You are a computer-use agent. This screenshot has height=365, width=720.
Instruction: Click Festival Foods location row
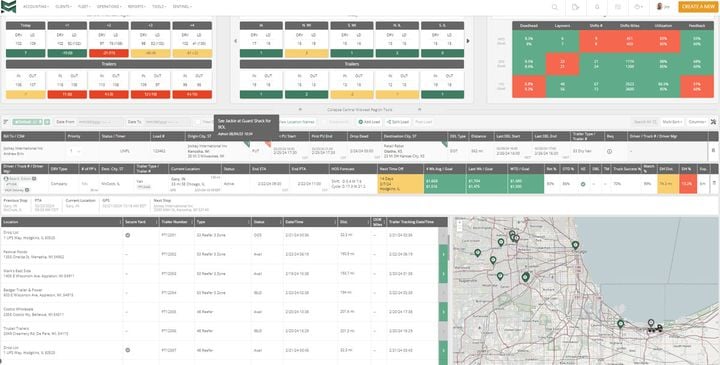(x=62, y=254)
